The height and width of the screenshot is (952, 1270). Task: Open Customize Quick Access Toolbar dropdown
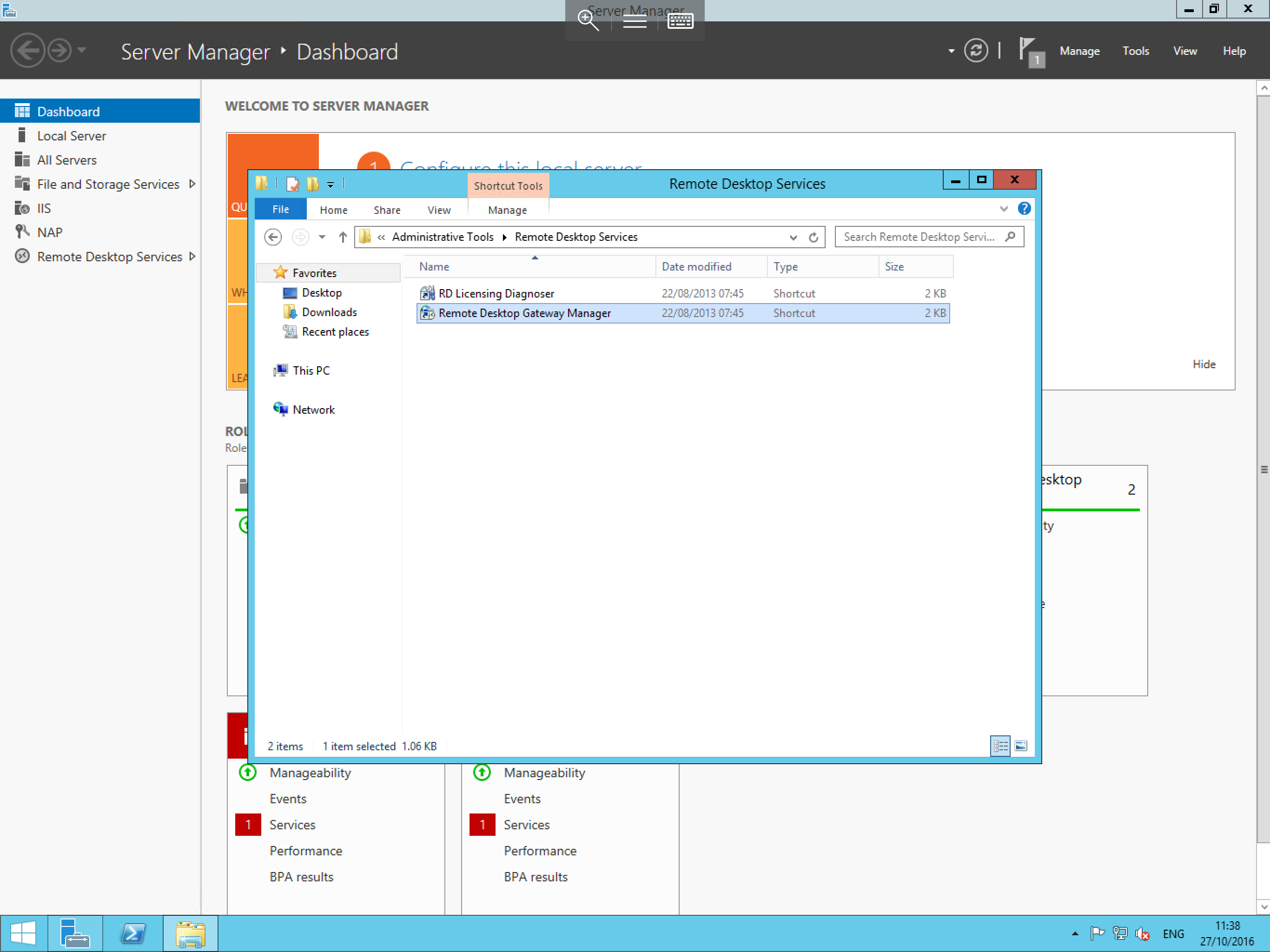click(x=330, y=185)
